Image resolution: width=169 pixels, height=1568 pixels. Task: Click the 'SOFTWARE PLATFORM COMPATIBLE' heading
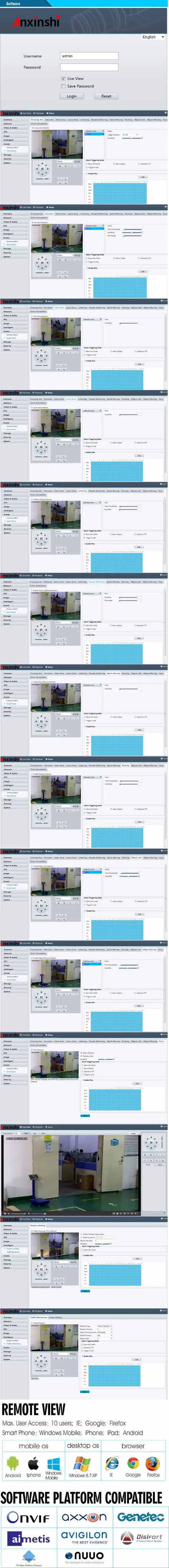tap(81, 1497)
